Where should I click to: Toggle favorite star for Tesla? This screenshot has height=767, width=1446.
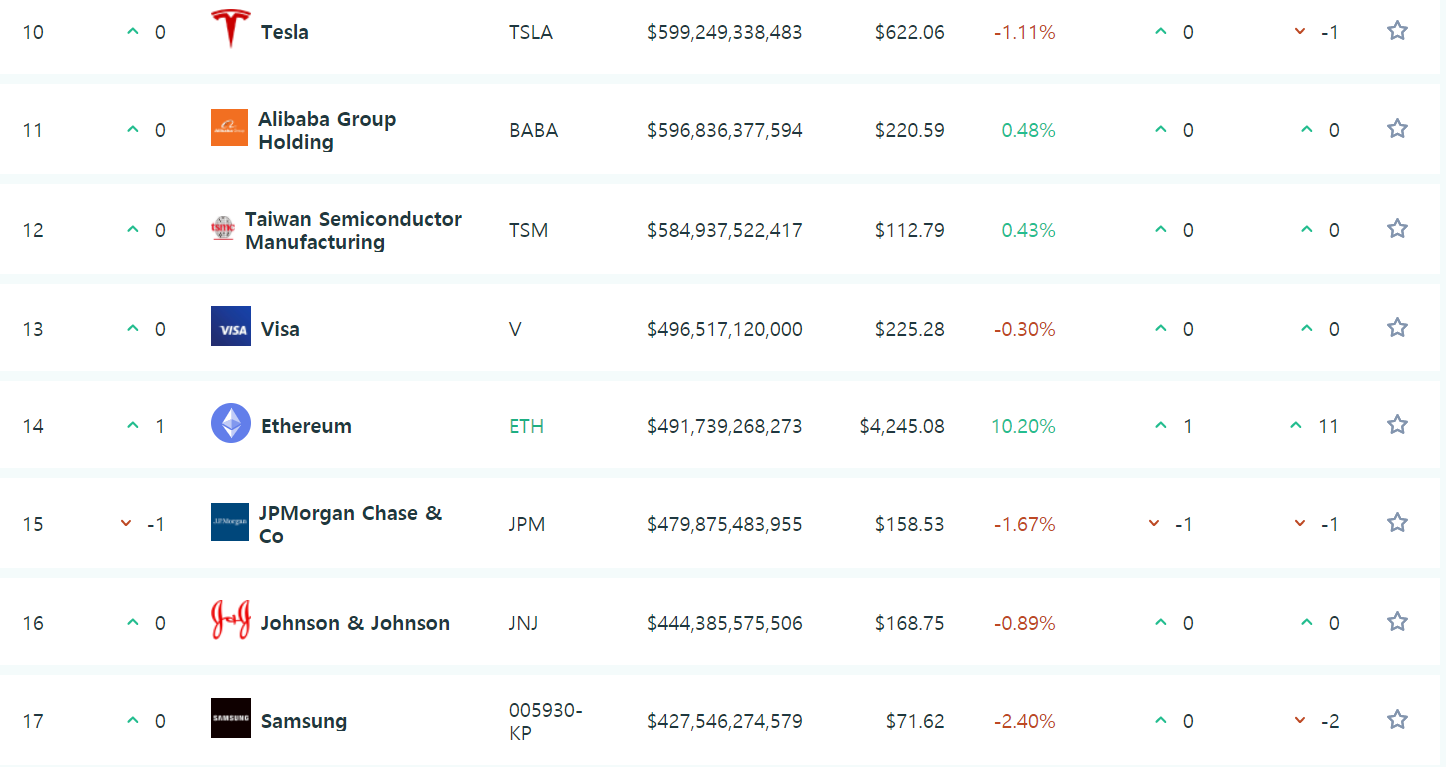1397,31
